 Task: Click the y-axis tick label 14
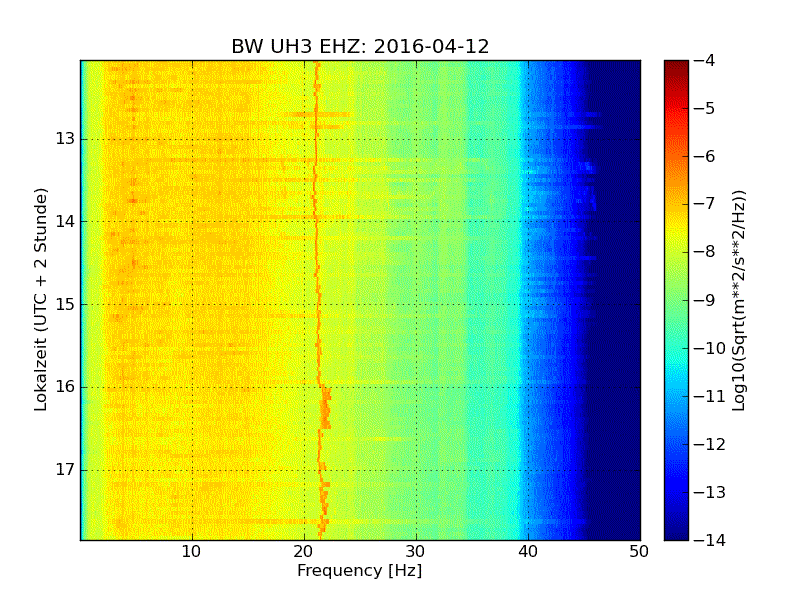pos(65,221)
